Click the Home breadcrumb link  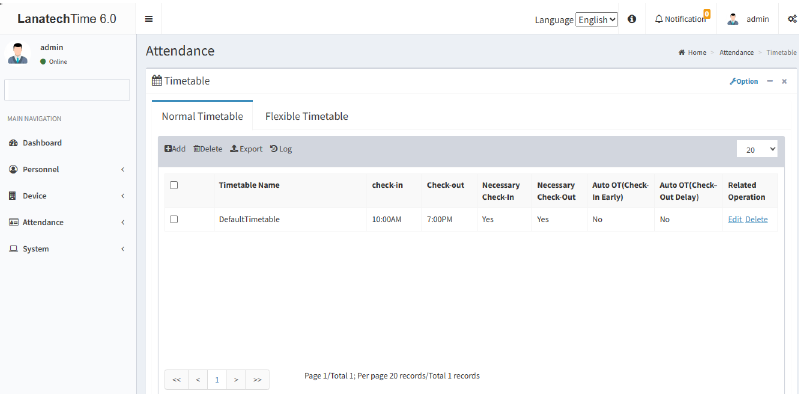point(692,53)
